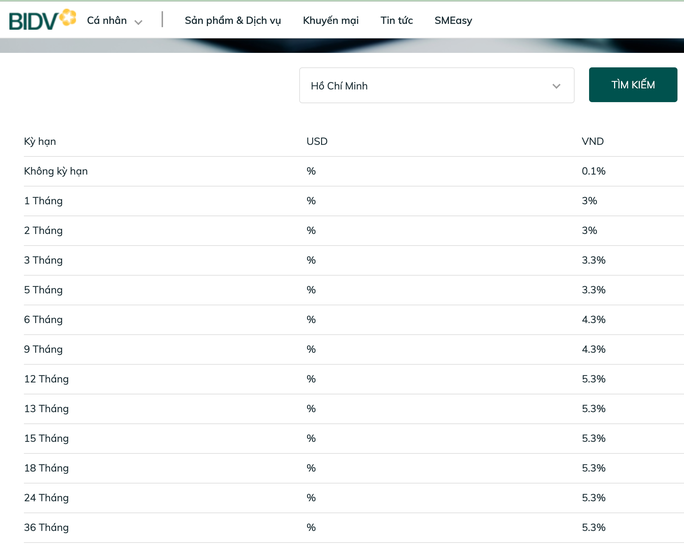
Task: Click the USD column header
Action: pos(317,141)
